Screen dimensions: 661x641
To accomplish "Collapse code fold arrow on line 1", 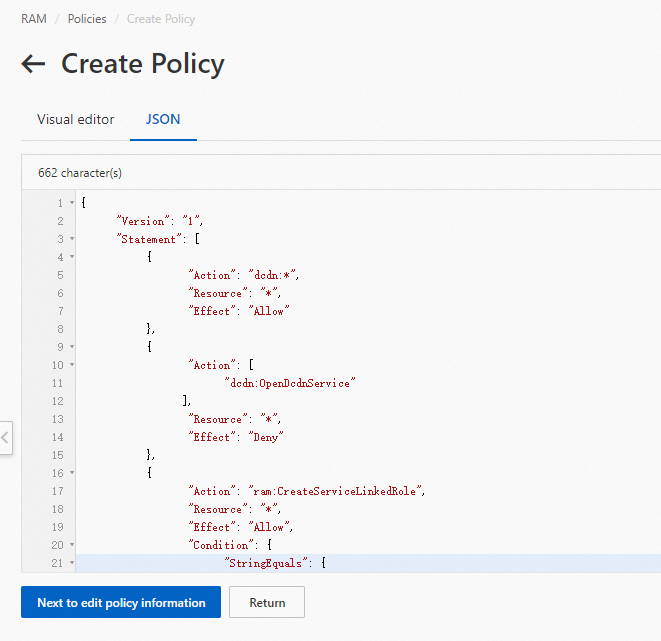I will 72,203.
